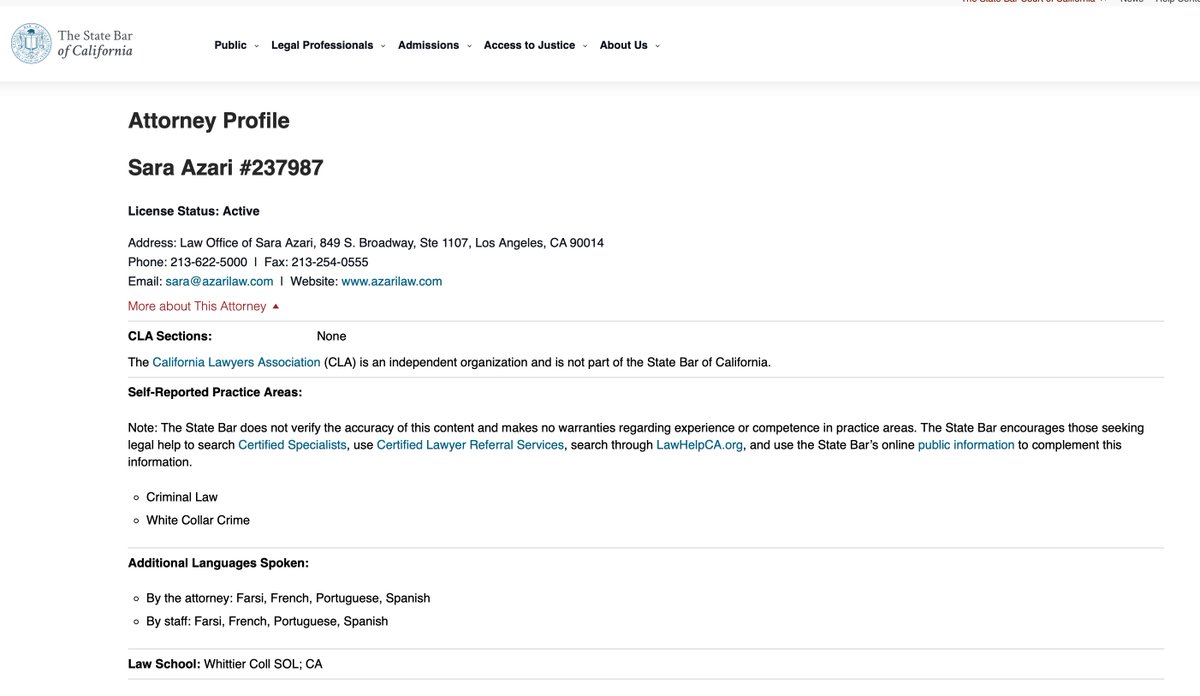Screen dimensions: 1200x696
Task: Expand the Access to Justice dropdown chevron
Action: tap(585, 46)
